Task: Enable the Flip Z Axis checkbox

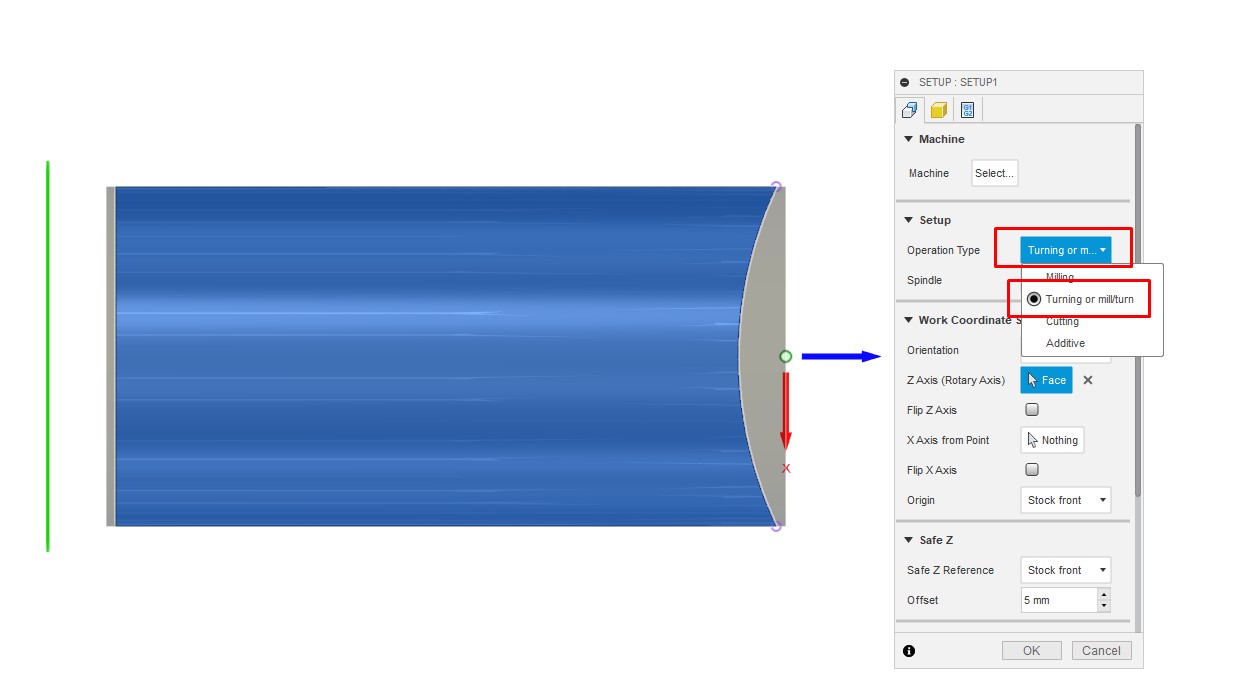Action: [x=1031, y=409]
